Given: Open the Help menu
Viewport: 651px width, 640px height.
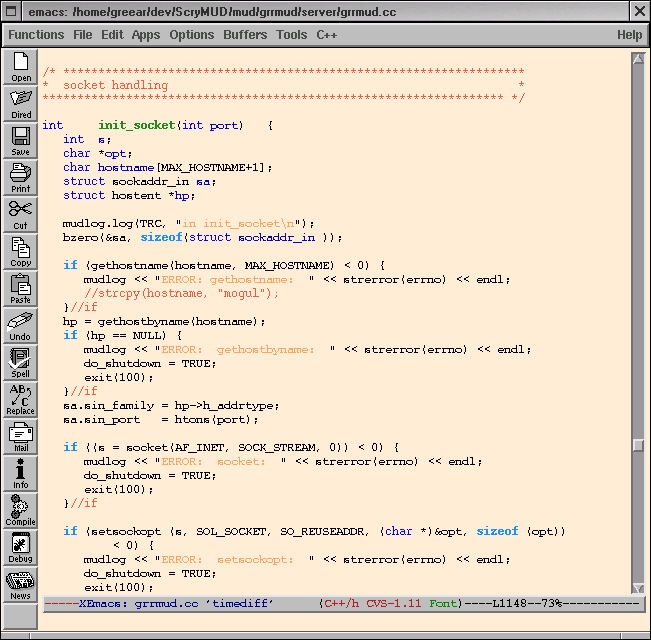Looking at the screenshot, I should pos(629,35).
